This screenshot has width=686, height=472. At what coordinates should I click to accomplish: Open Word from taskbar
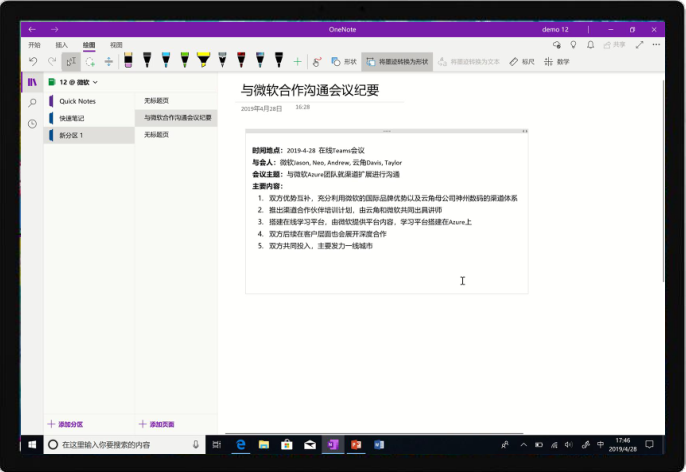[379, 444]
